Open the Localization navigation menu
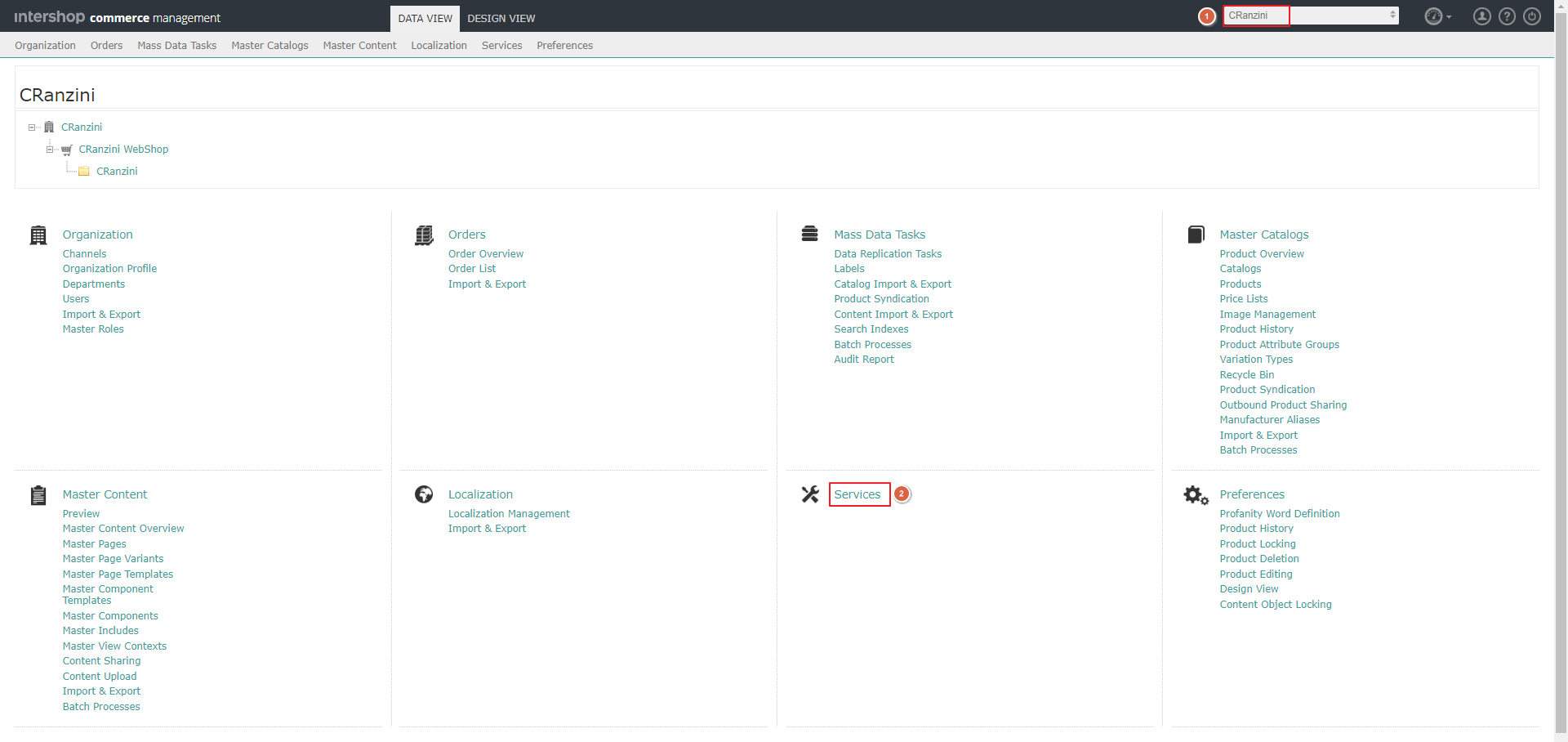This screenshot has width=1568, height=742. [x=439, y=46]
